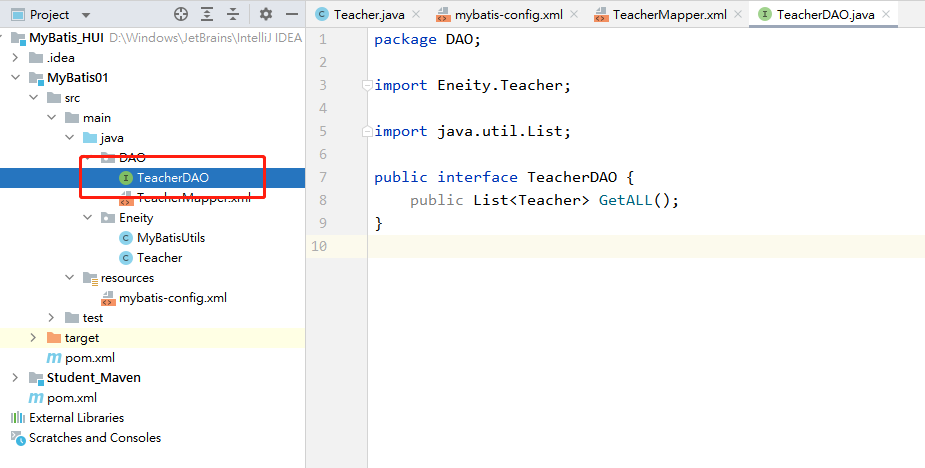This screenshot has width=925, height=468.
Task: Click the Maven pom.xml icon under MyBatis01
Action: tap(54, 358)
